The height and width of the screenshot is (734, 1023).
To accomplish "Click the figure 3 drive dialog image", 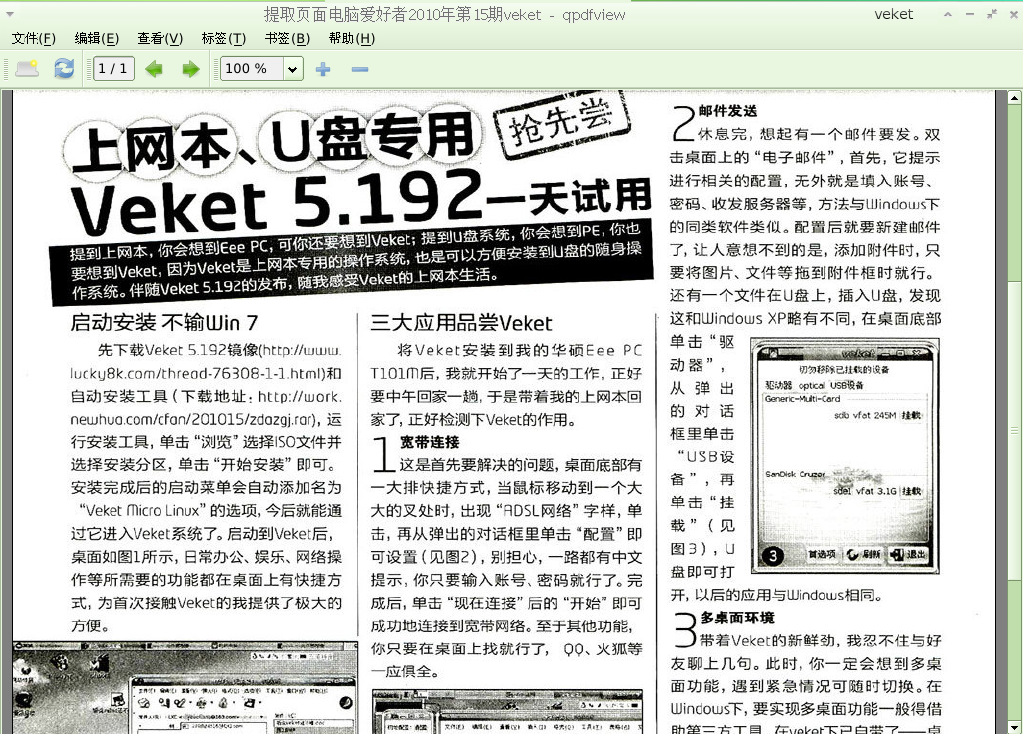I will pyautogui.click(x=845, y=455).
